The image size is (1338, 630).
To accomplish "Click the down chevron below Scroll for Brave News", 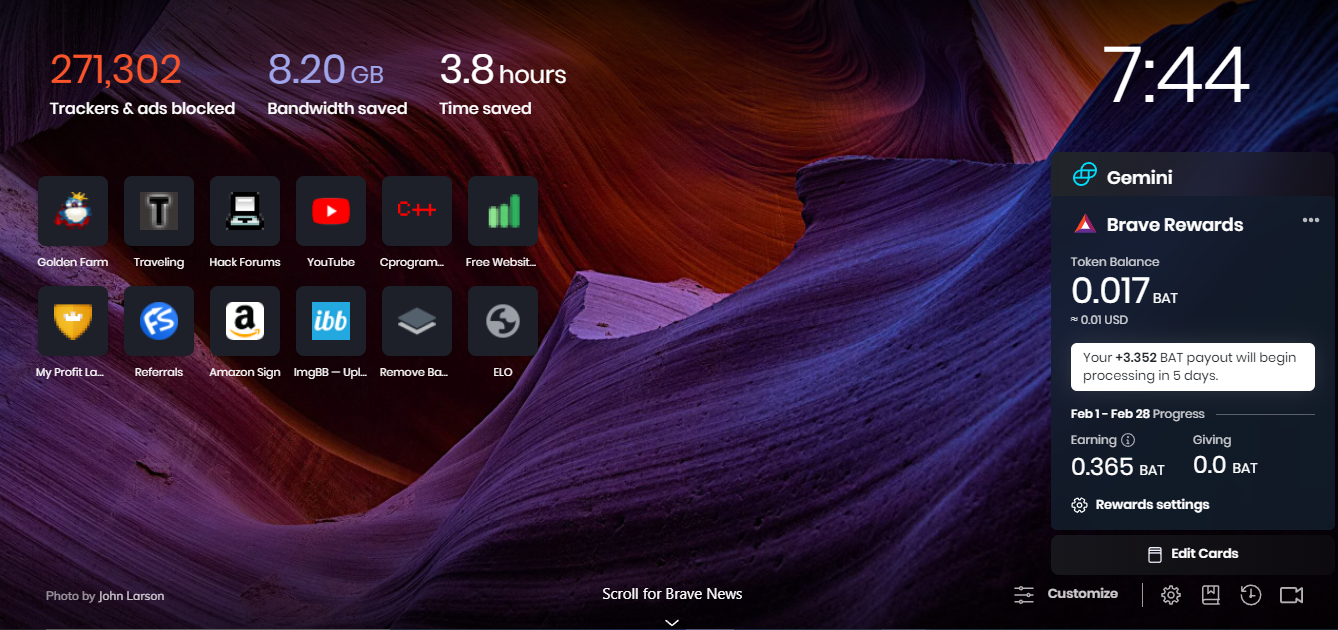I will click(x=672, y=622).
